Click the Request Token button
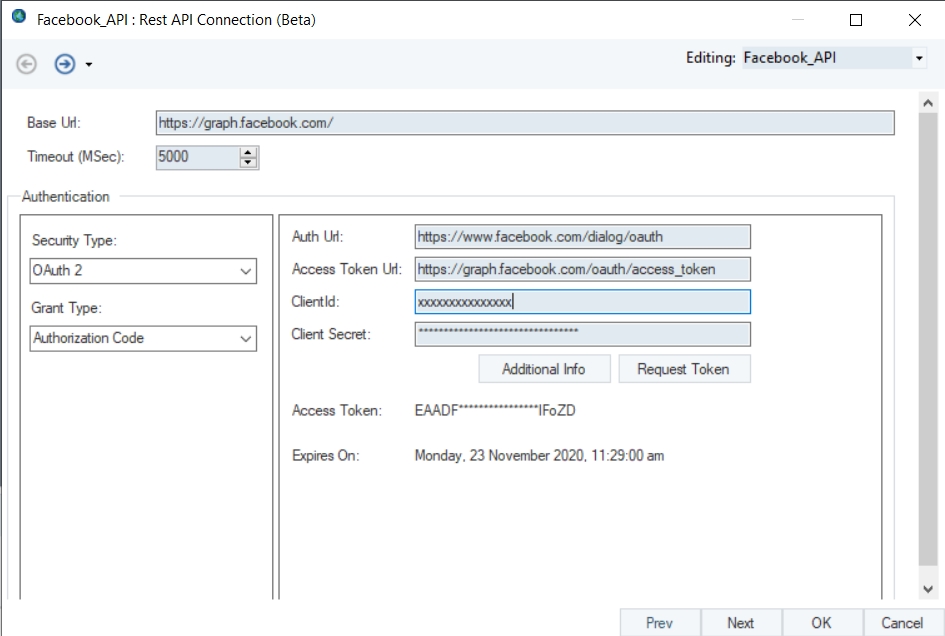Screen dimensions: 945x636 pos(684,369)
